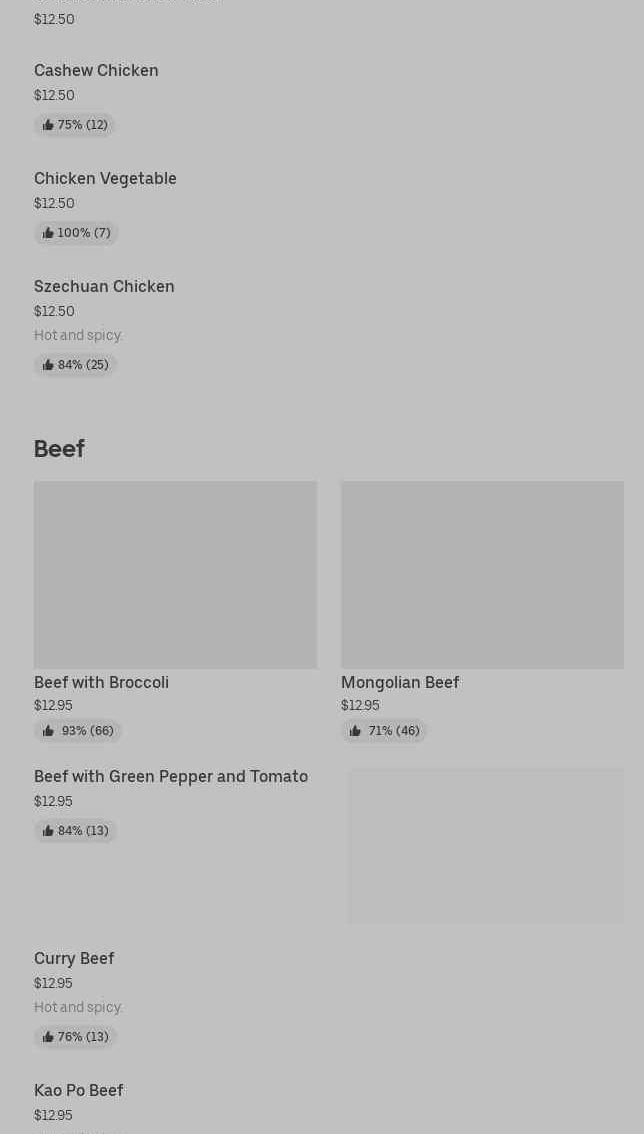Click the 84% (25) rating badge
This screenshot has width=644, height=1134.
pos(76,365)
